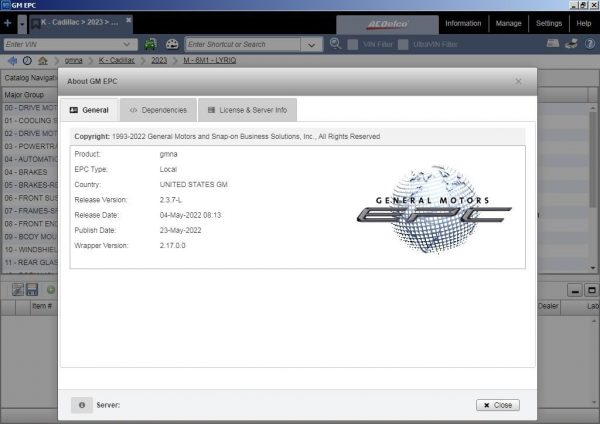The image size is (600, 424).
Task: Select 08 - FRONT END major group
Action: 30,224
